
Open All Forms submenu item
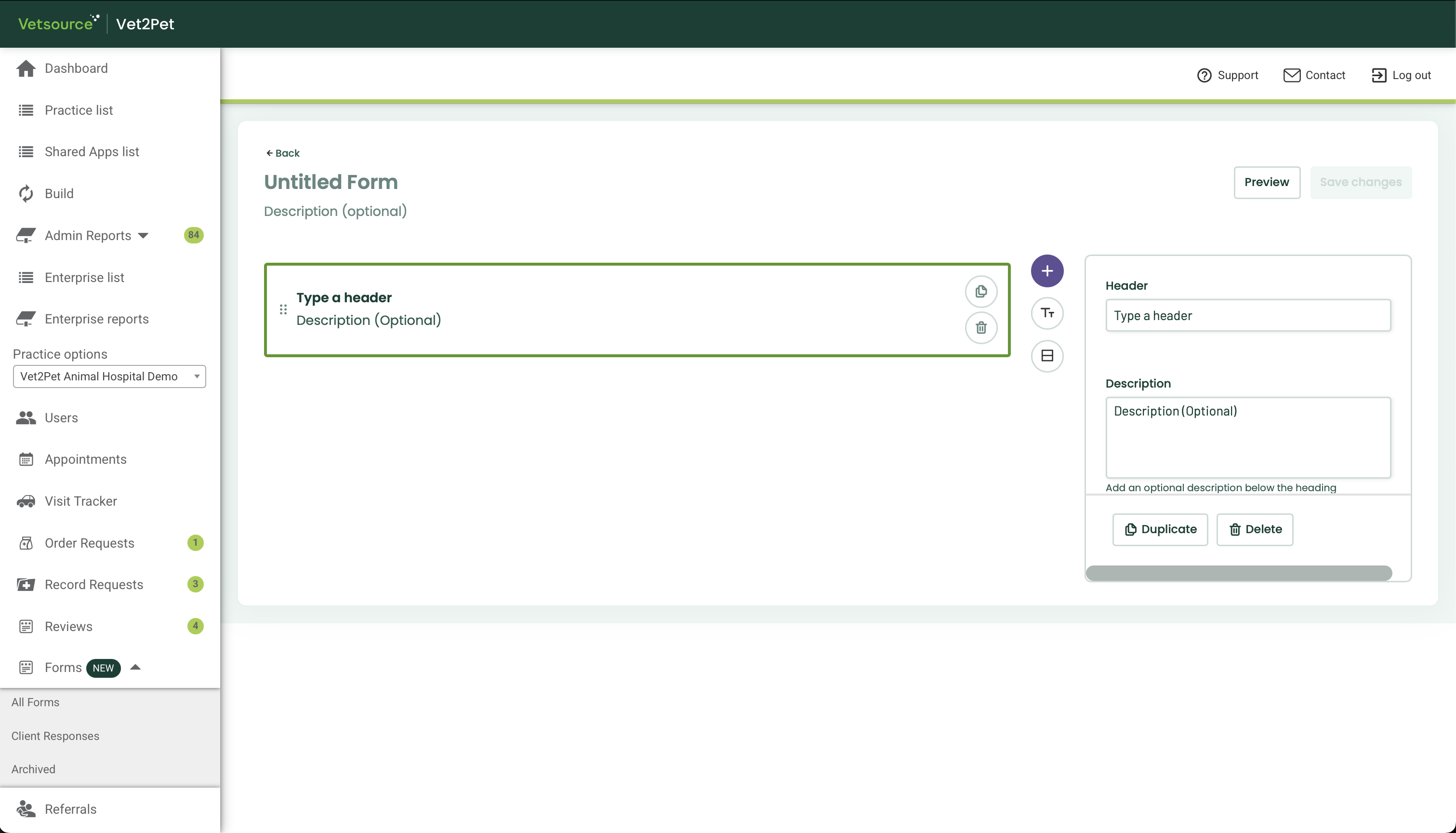click(x=36, y=702)
